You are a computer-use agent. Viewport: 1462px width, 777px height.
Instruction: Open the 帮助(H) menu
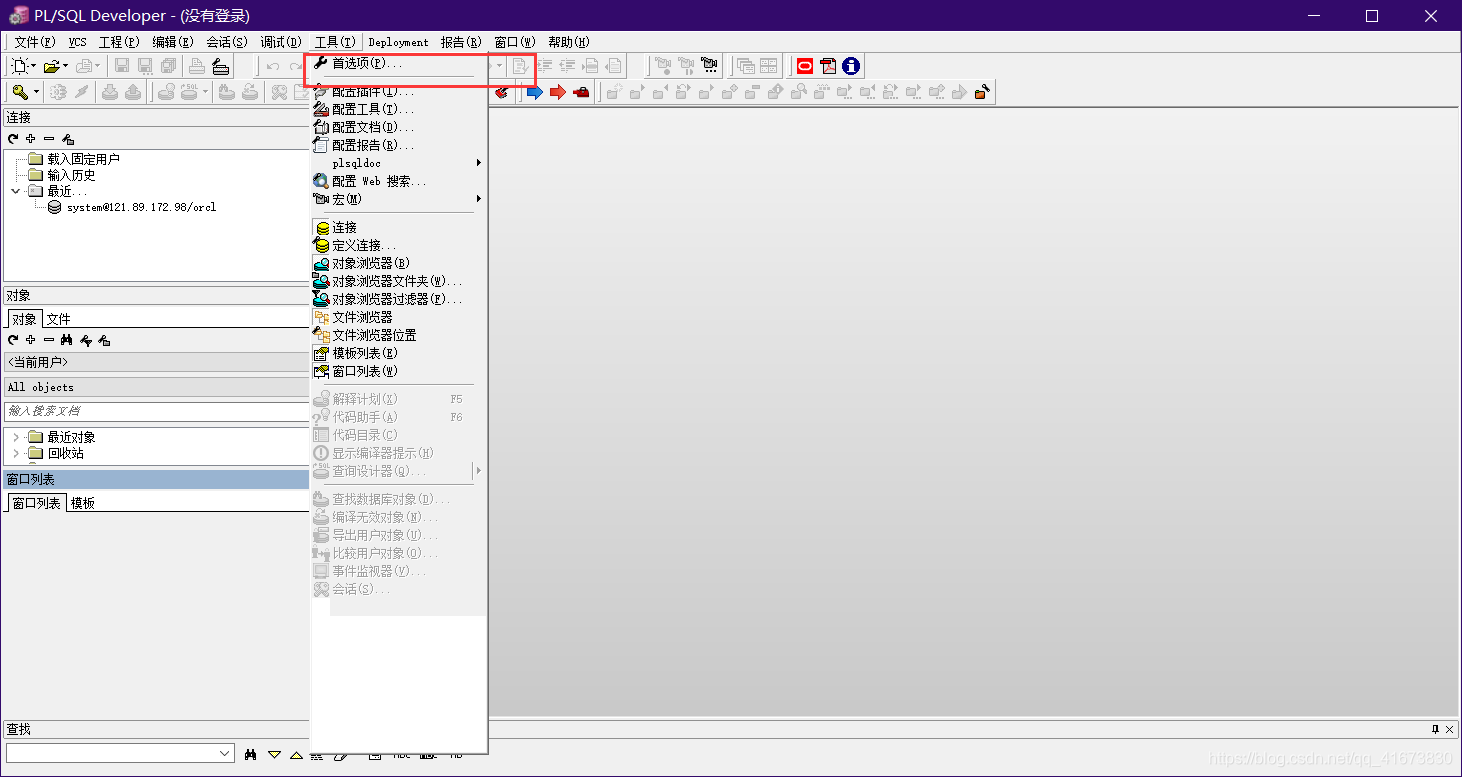click(569, 42)
